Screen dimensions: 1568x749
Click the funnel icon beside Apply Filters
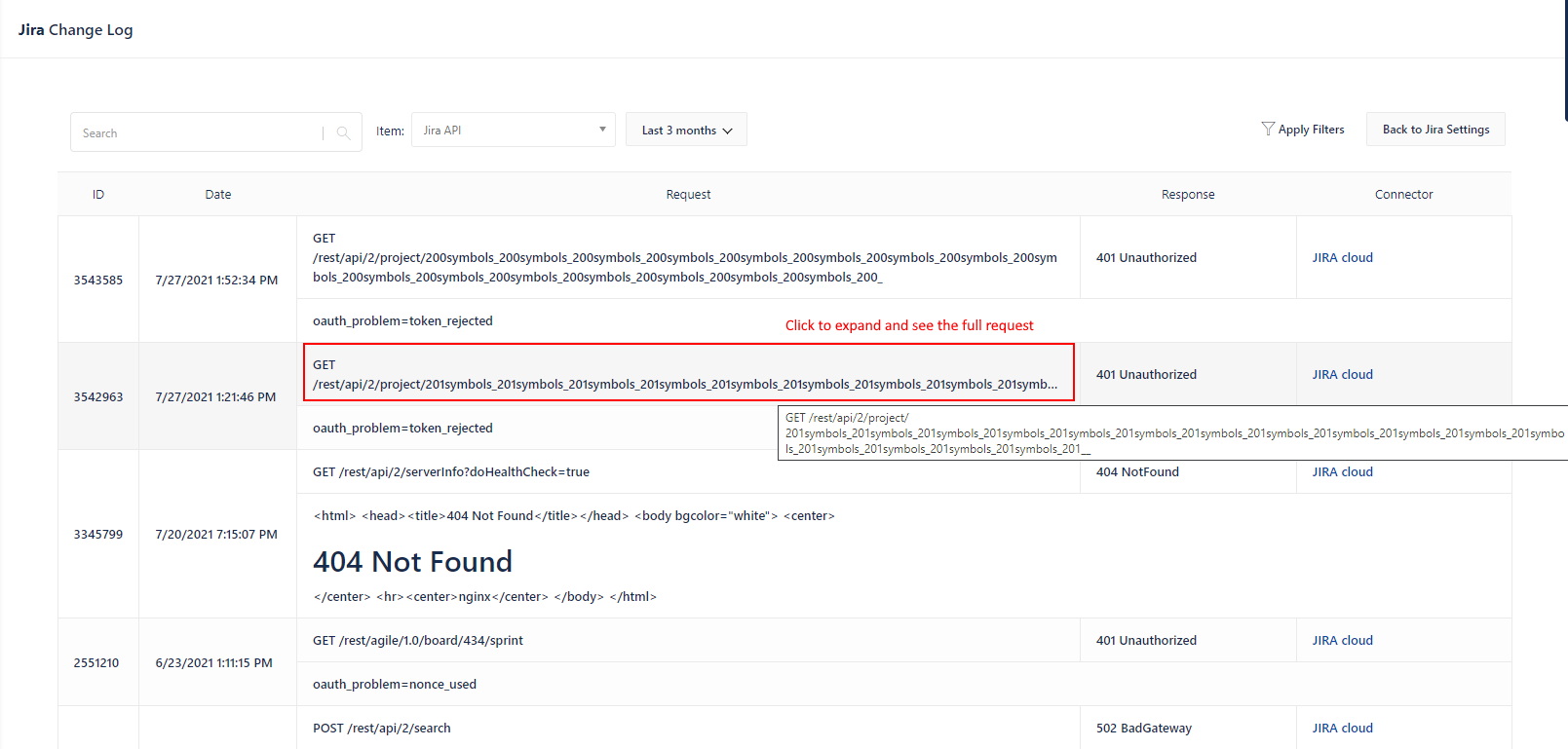tap(1268, 129)
